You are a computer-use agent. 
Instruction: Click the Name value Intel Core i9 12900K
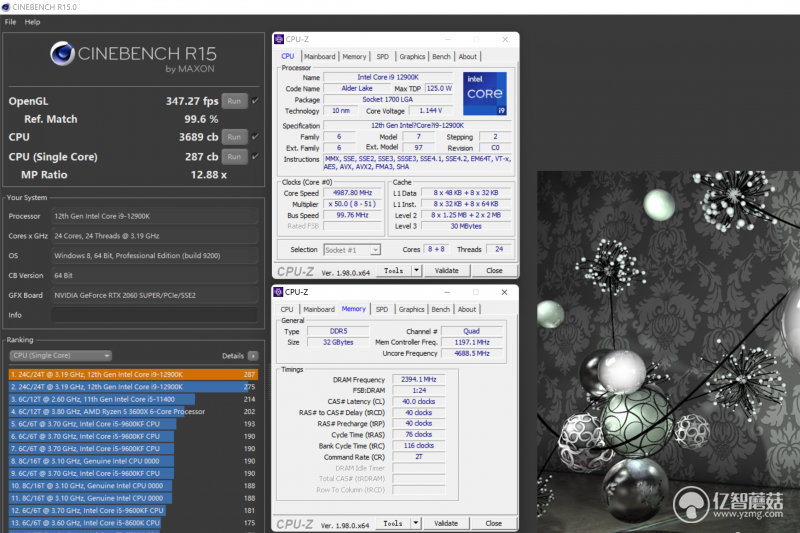click(x=388, y=77)
